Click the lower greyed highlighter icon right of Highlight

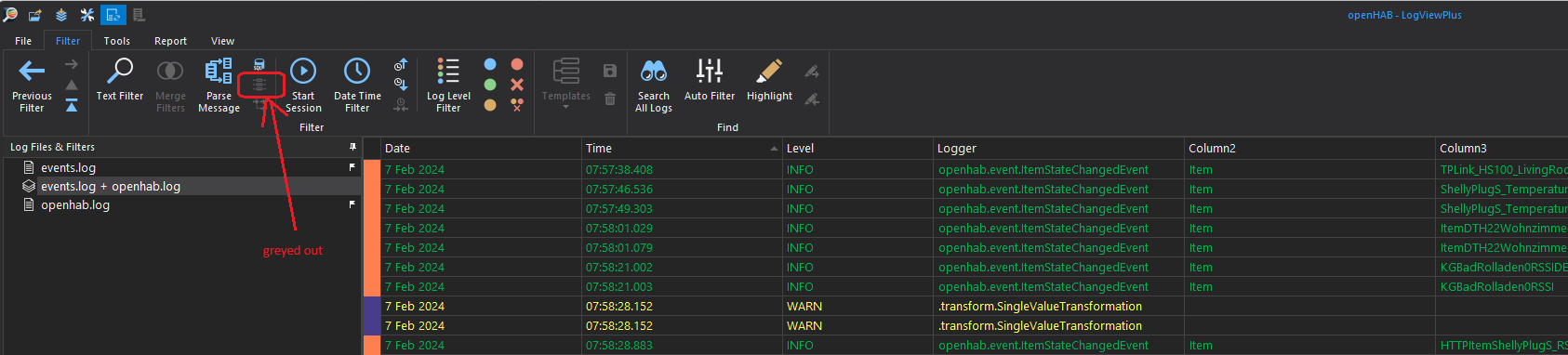click(x=812, y=99)
